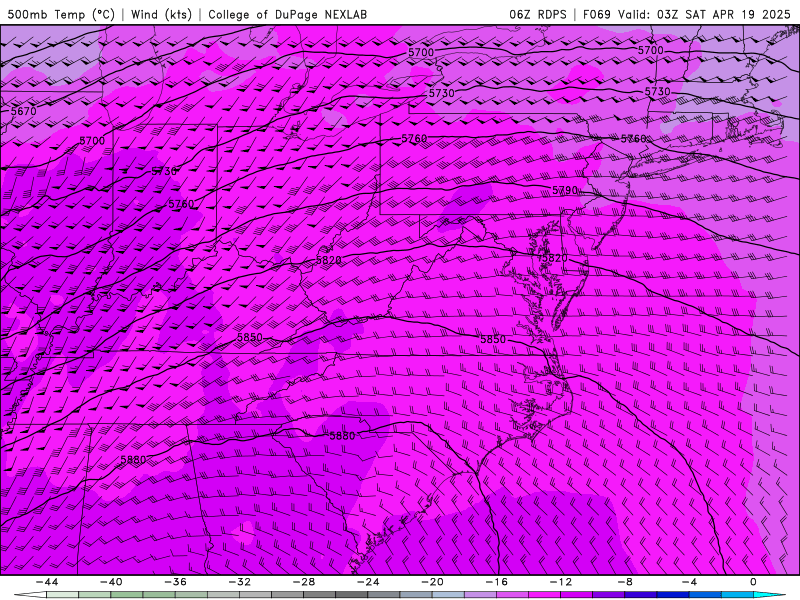This screenshot has height=600, width=800.
Task: Click the -40 colorbar scale label
Action: [111, 582]
